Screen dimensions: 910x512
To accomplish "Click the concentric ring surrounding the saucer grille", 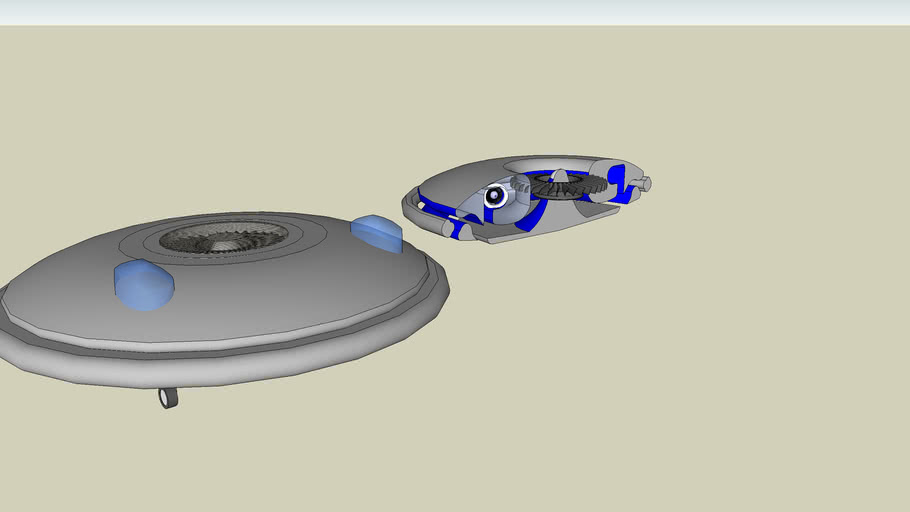I will (300, 238).
